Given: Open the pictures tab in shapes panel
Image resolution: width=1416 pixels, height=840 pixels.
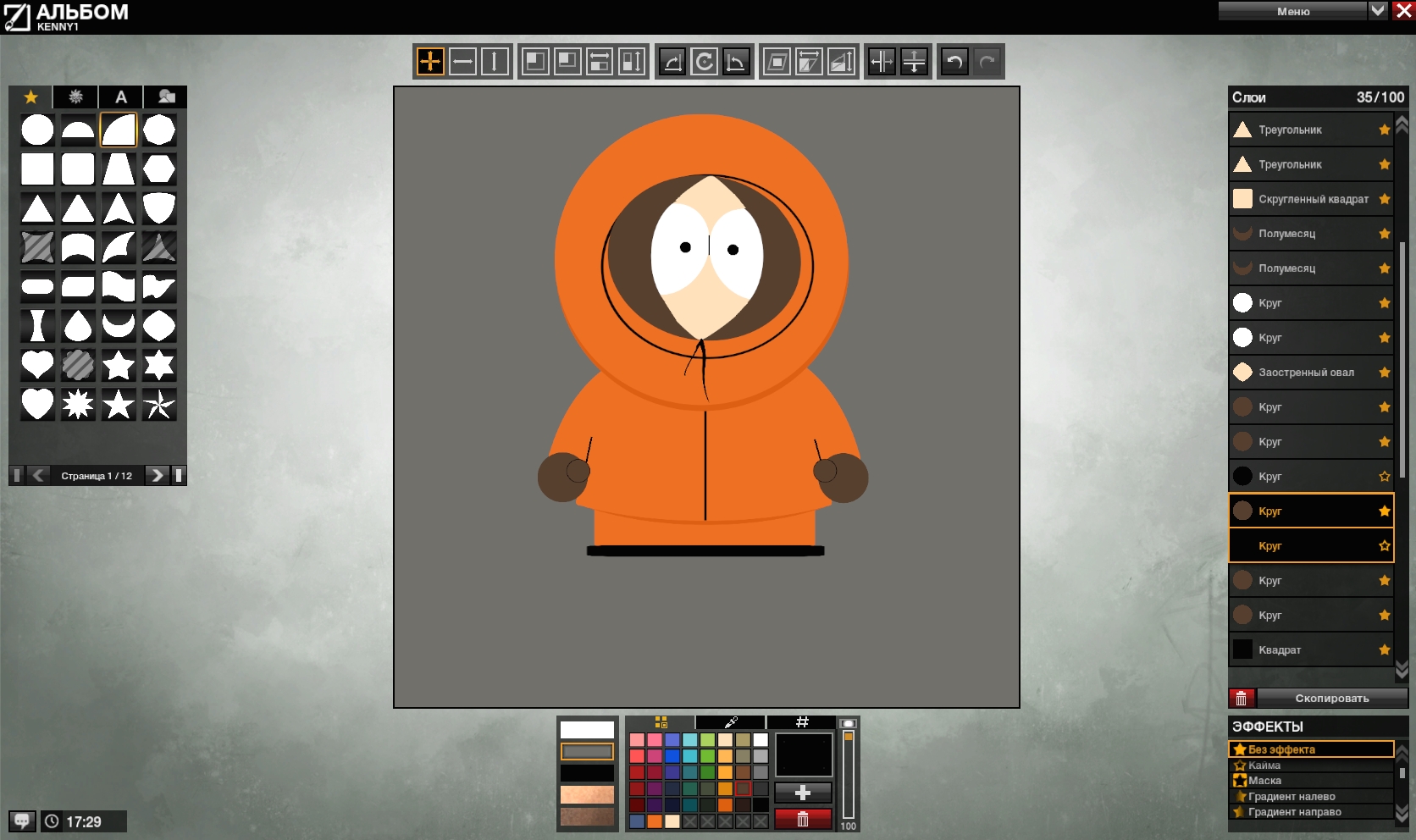Looking at the screenshot, I should click(x=166, y=97).
